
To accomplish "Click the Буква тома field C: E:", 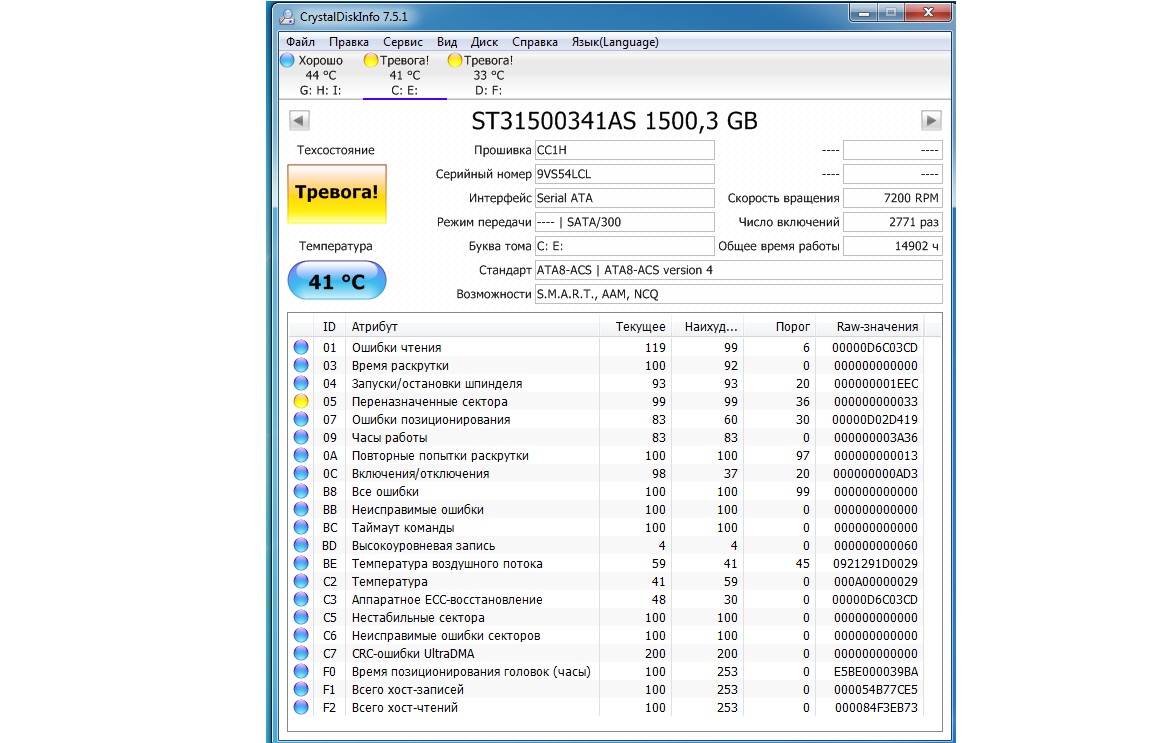I will tap(624, 246).
